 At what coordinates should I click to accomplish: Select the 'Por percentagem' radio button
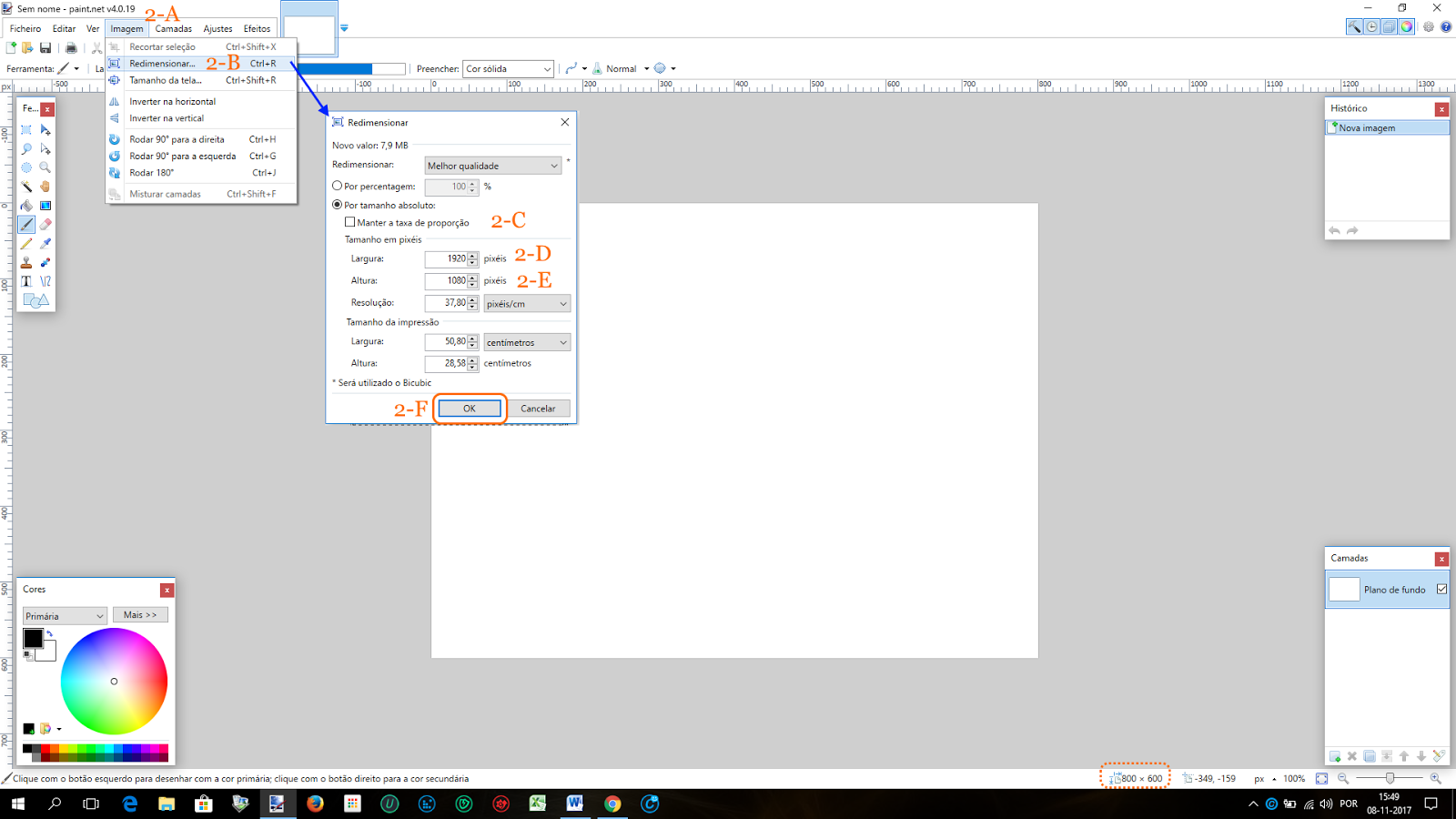(338, 186)
